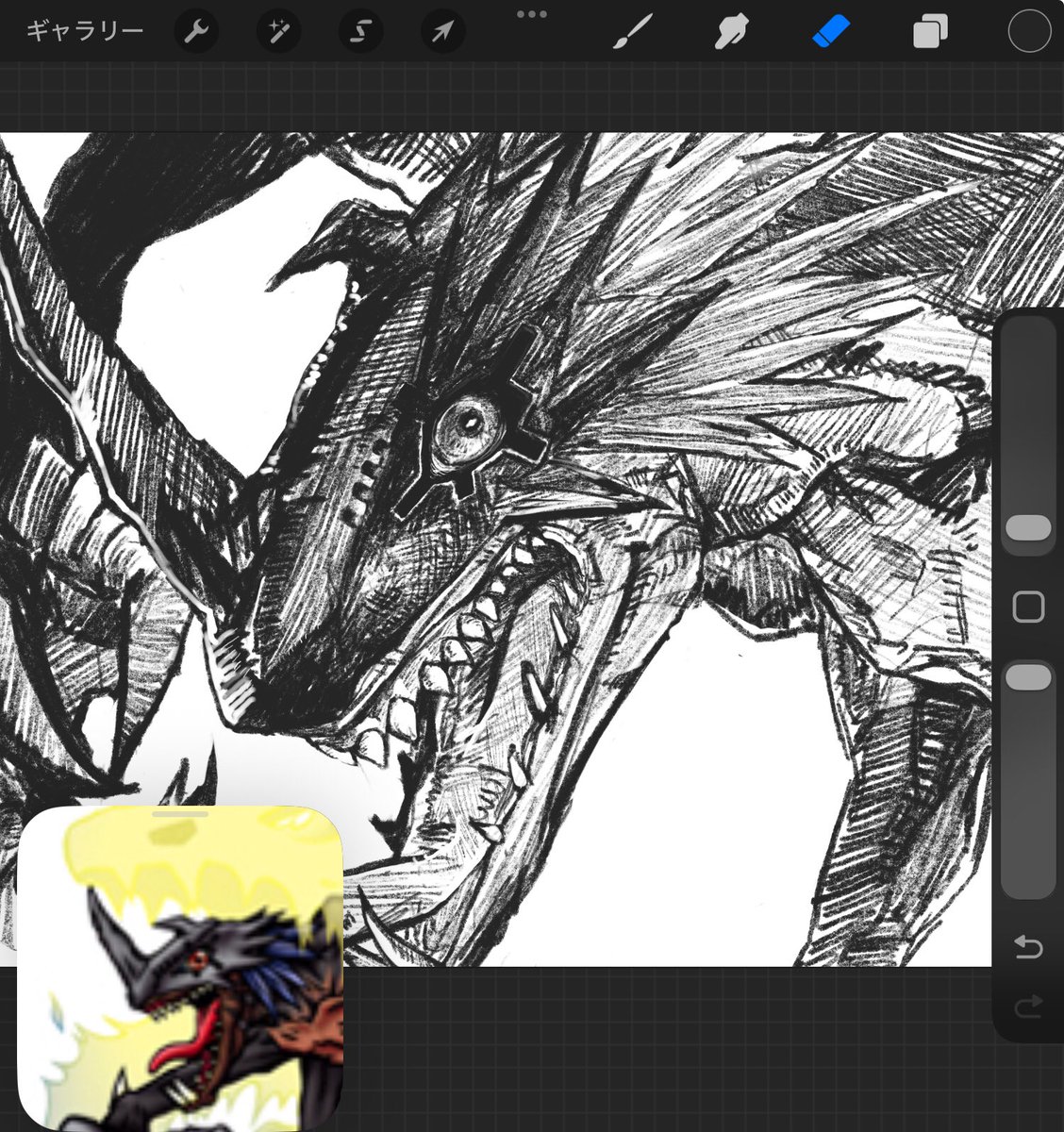Select the Smudge finger tool

pos(732,32)
